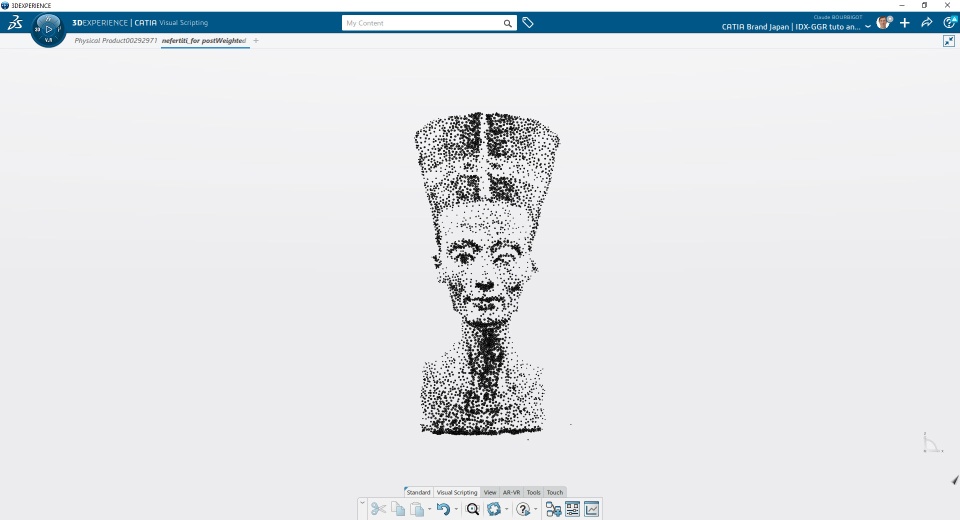Click the Dassault Systèmes 3DS logo
Viewport: 960px width, 520px height.
tap(15, 23)
